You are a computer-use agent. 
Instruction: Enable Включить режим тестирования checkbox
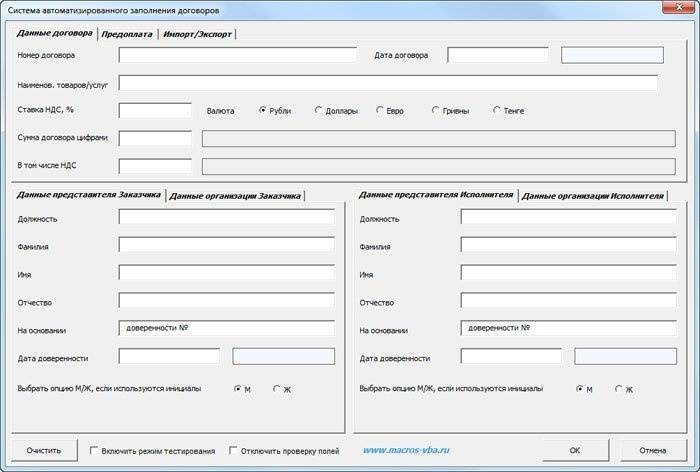(94, 450)
